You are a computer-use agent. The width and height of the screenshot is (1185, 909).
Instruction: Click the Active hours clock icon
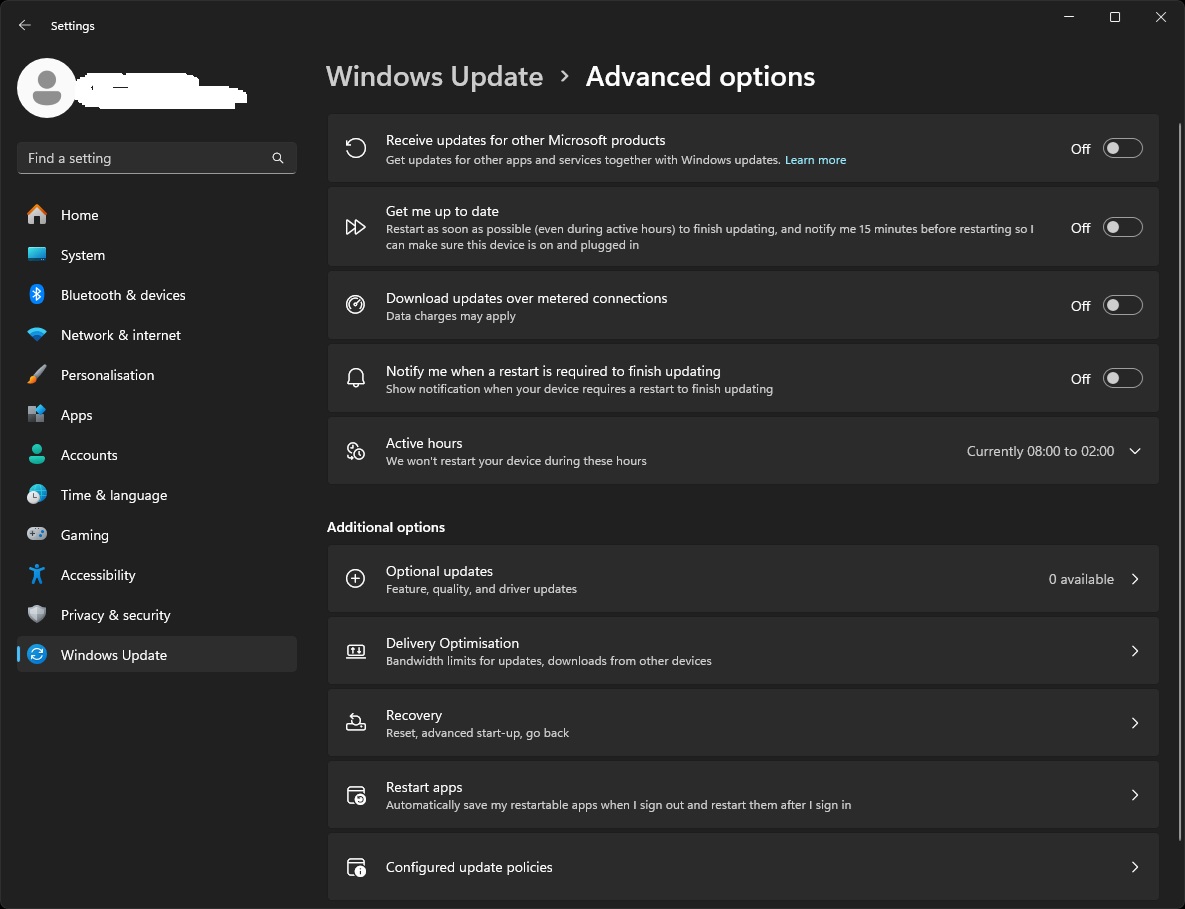point(356,451)
